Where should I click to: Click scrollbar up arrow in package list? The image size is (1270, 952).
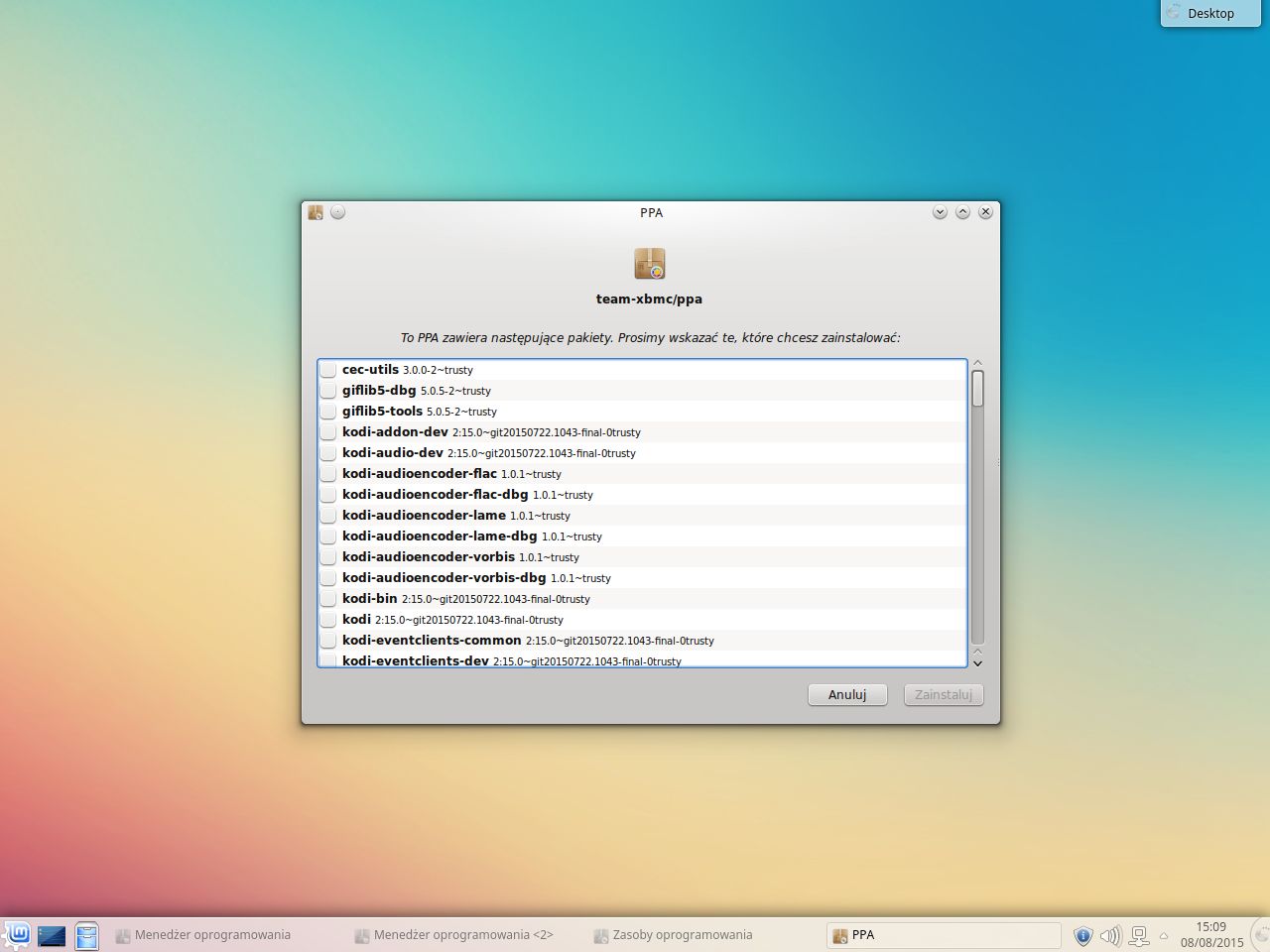coord(977,363)
